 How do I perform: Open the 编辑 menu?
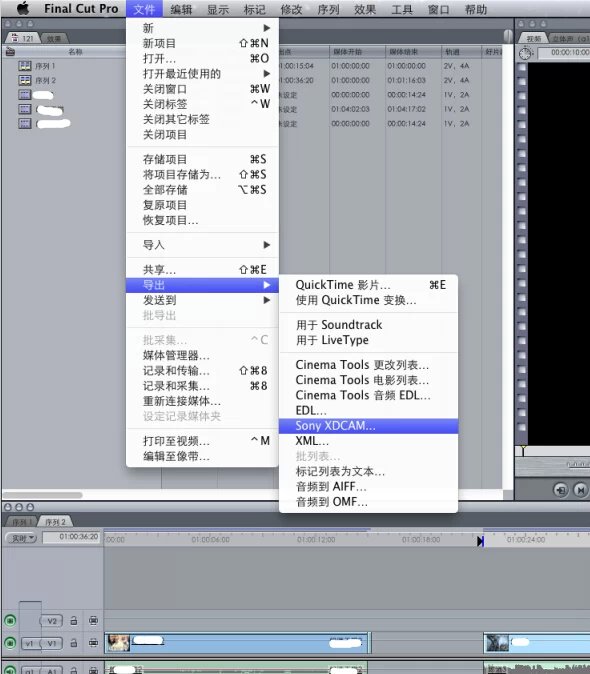pyautogui.click(x=181, y=9)
